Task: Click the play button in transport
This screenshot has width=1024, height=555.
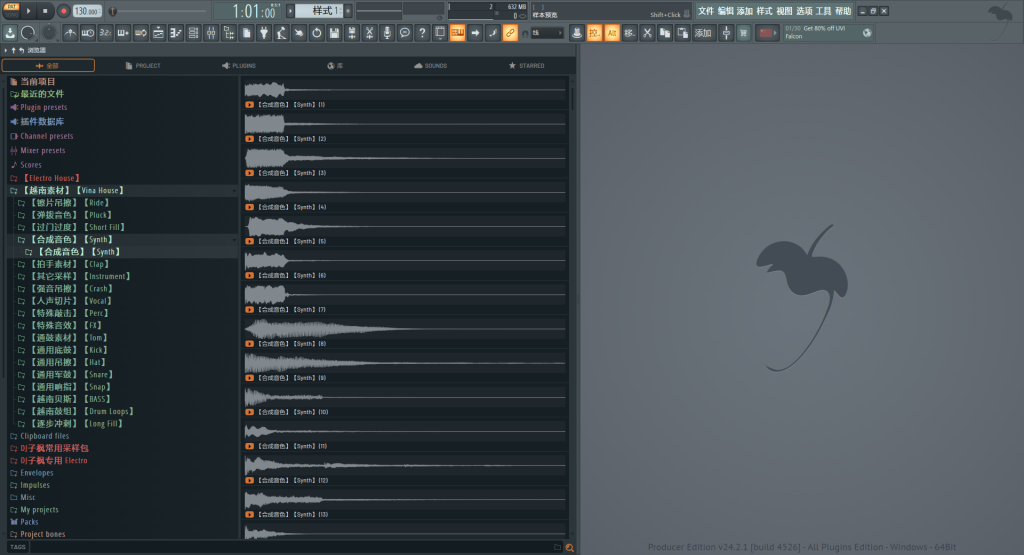Action: [x=28, y=11]
